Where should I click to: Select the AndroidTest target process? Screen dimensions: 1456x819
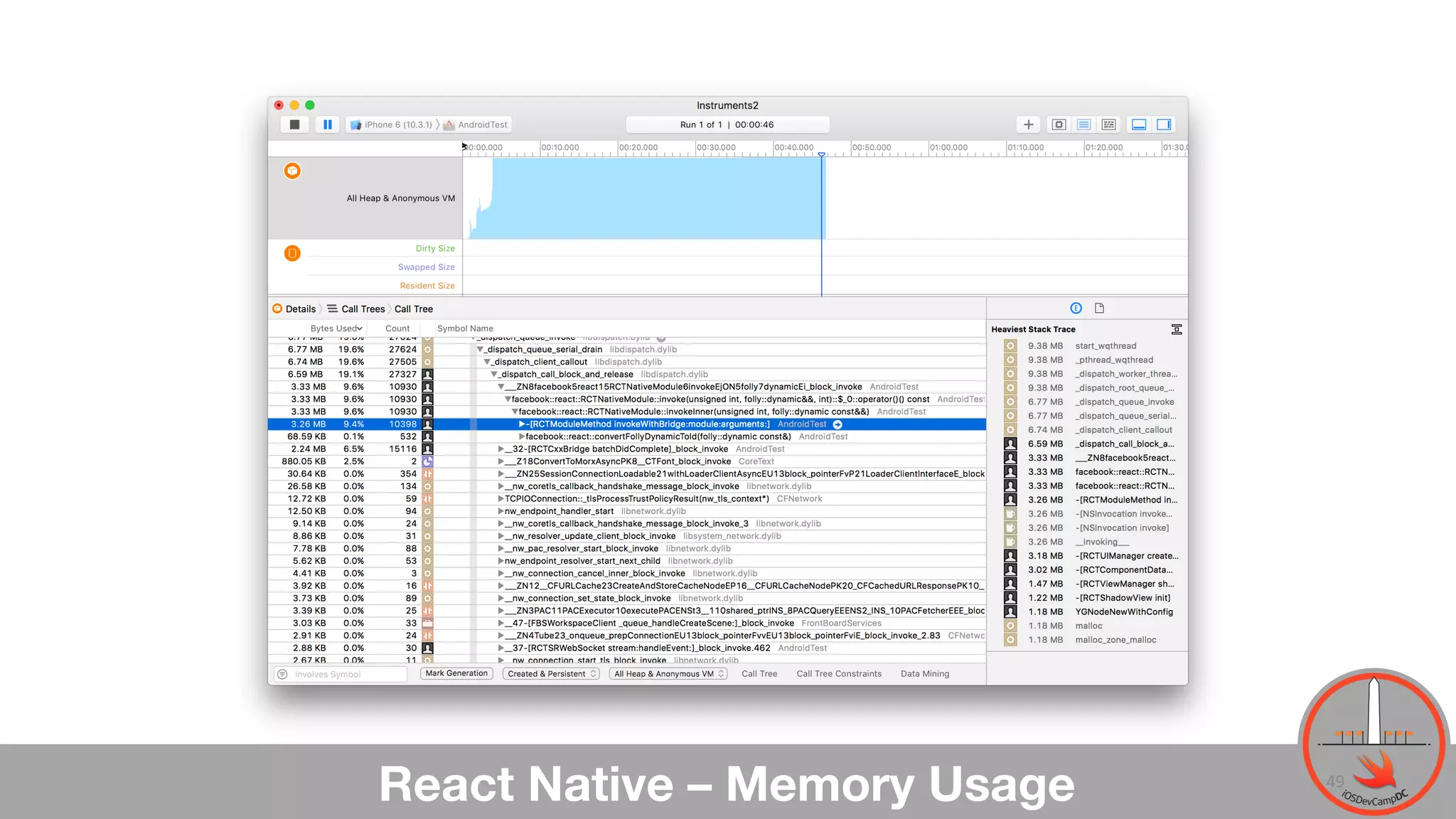click(x=476, y=125)
